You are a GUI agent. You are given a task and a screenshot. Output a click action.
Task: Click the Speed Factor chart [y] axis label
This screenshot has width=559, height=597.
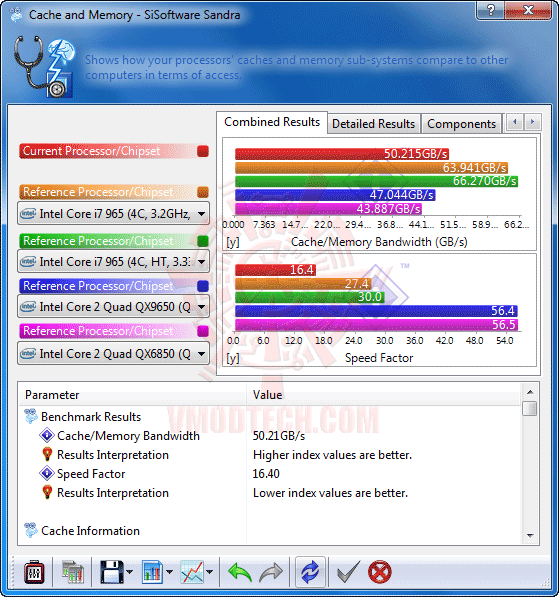(x=233, y=358)
